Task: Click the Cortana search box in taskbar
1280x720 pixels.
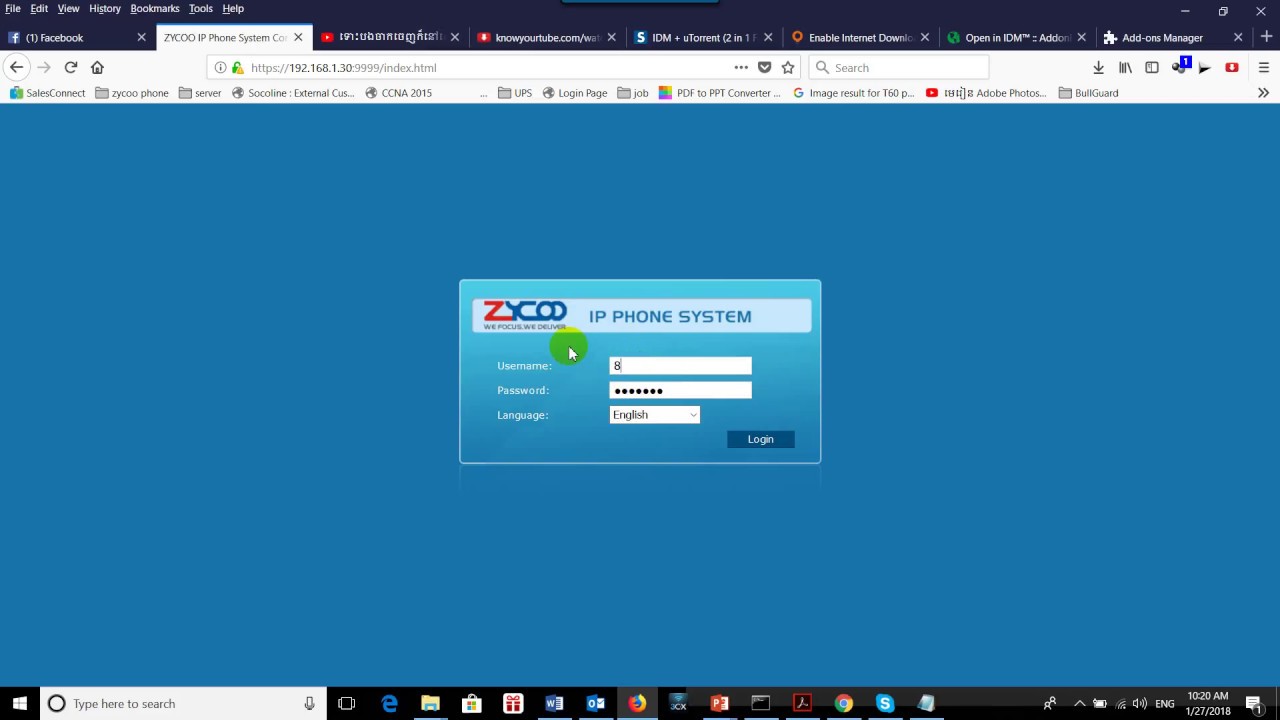Action: tap(183, 703)
